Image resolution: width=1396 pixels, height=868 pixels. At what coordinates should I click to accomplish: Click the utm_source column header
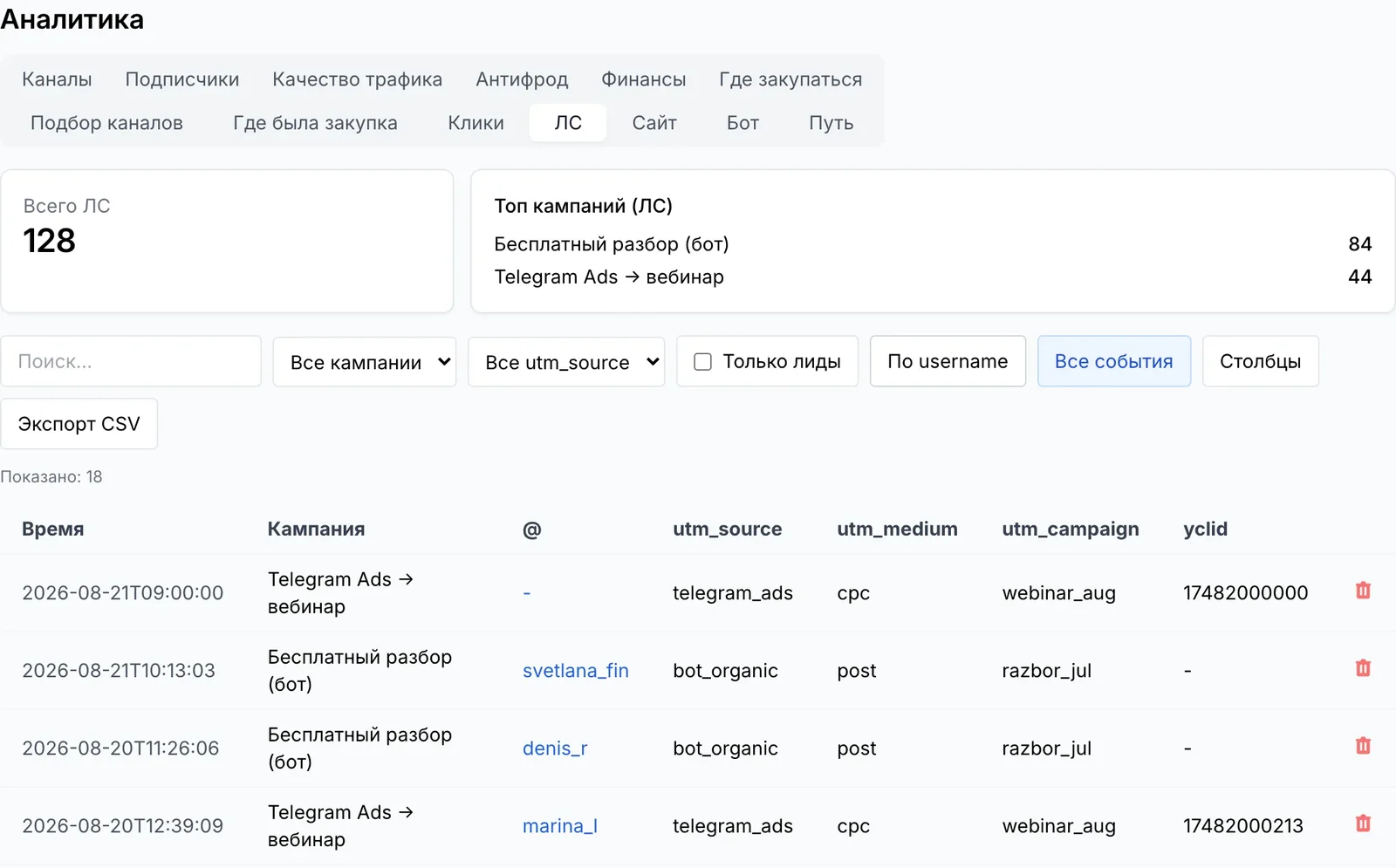click(x=727, y=529)
